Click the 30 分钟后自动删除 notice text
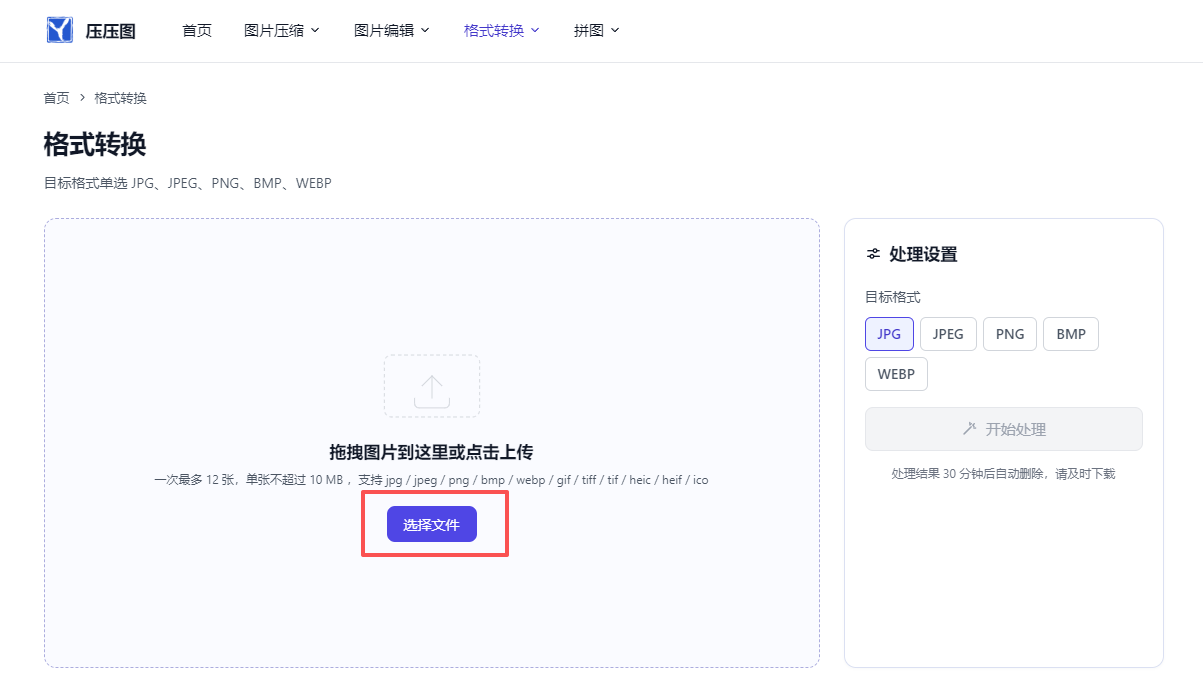The height and width of the screenshot is (687, 1203). [1003, 474]
